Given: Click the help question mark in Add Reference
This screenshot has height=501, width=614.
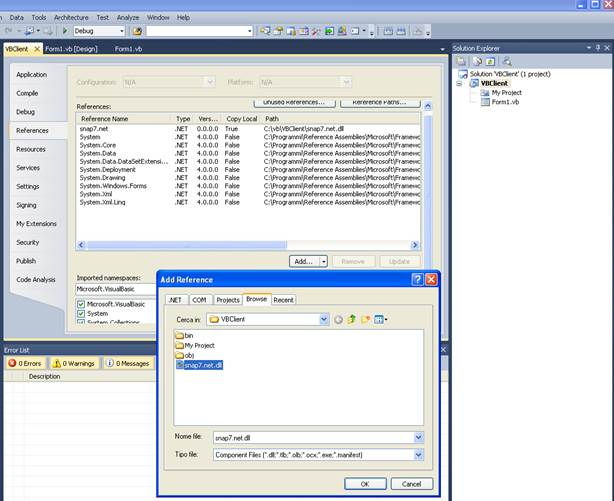Looking at the screenshot, I should pos(417,279).
